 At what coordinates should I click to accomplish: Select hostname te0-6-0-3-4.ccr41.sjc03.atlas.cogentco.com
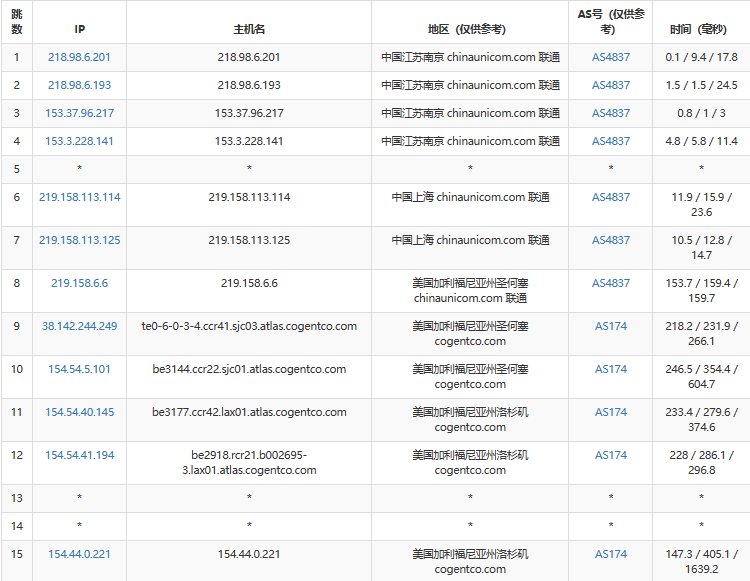click(249, 326)
